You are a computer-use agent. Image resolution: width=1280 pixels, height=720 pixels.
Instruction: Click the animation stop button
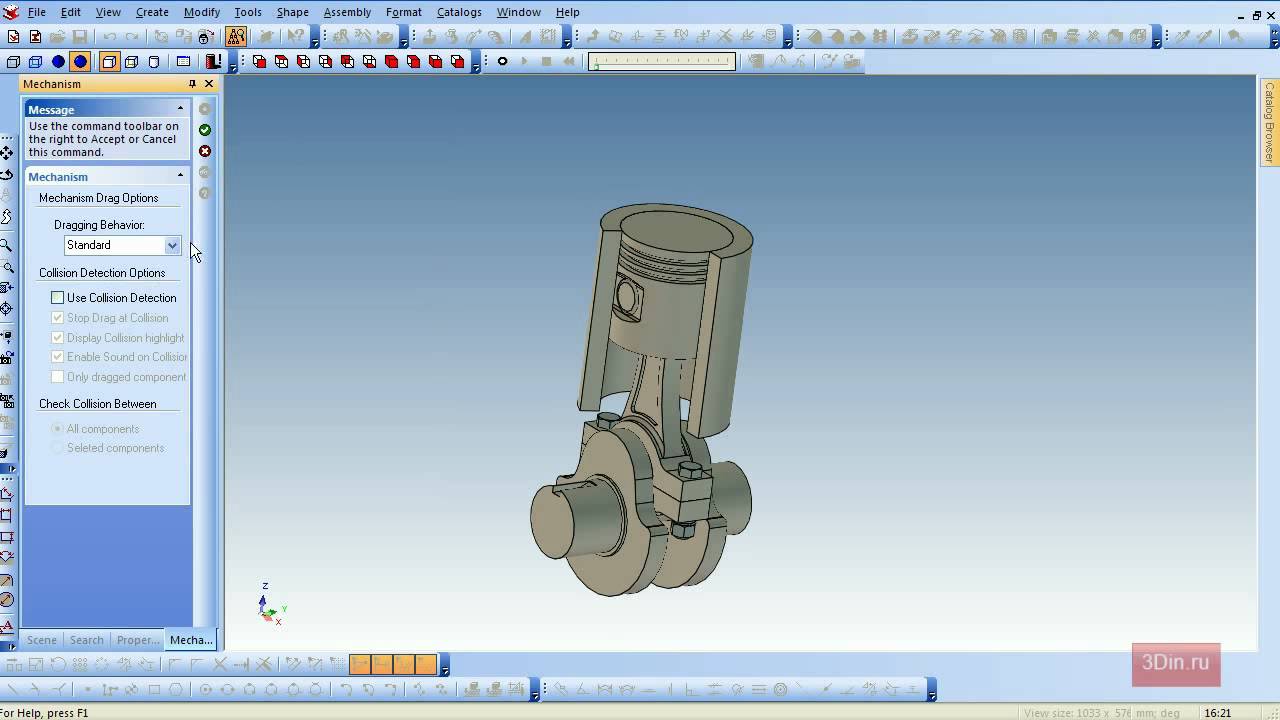pos(546,62)
